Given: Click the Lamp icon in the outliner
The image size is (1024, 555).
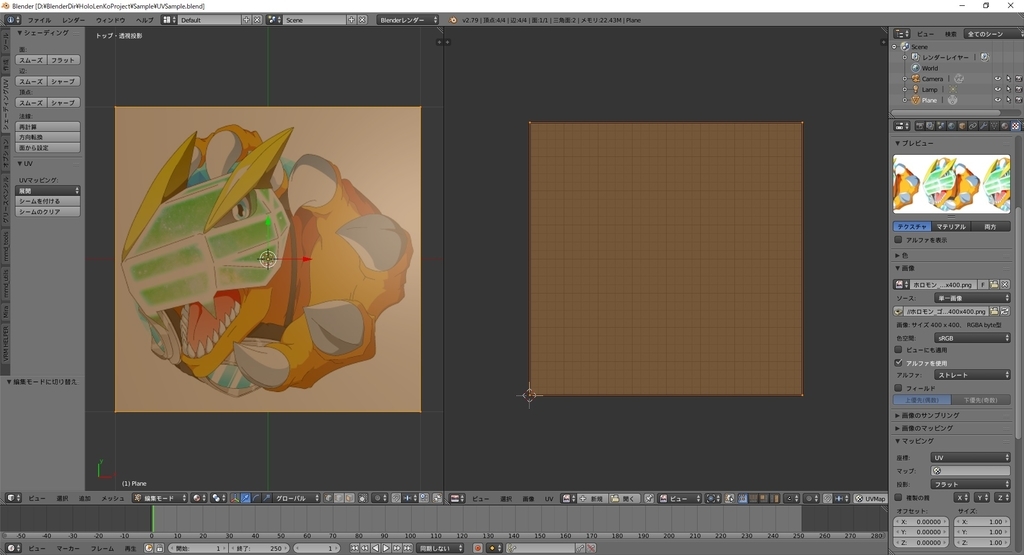Looking at the screenshot, I should pyautogui.click(x=916, y=89).
